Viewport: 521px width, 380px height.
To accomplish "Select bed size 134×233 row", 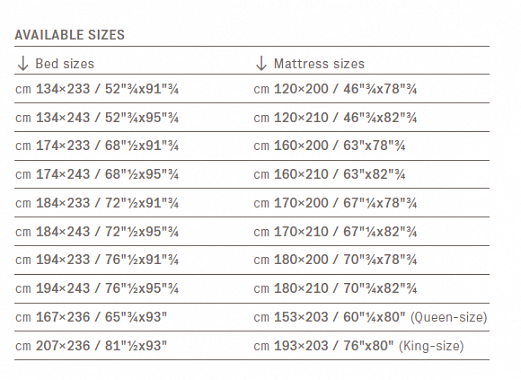I will (x=97, y=89).
